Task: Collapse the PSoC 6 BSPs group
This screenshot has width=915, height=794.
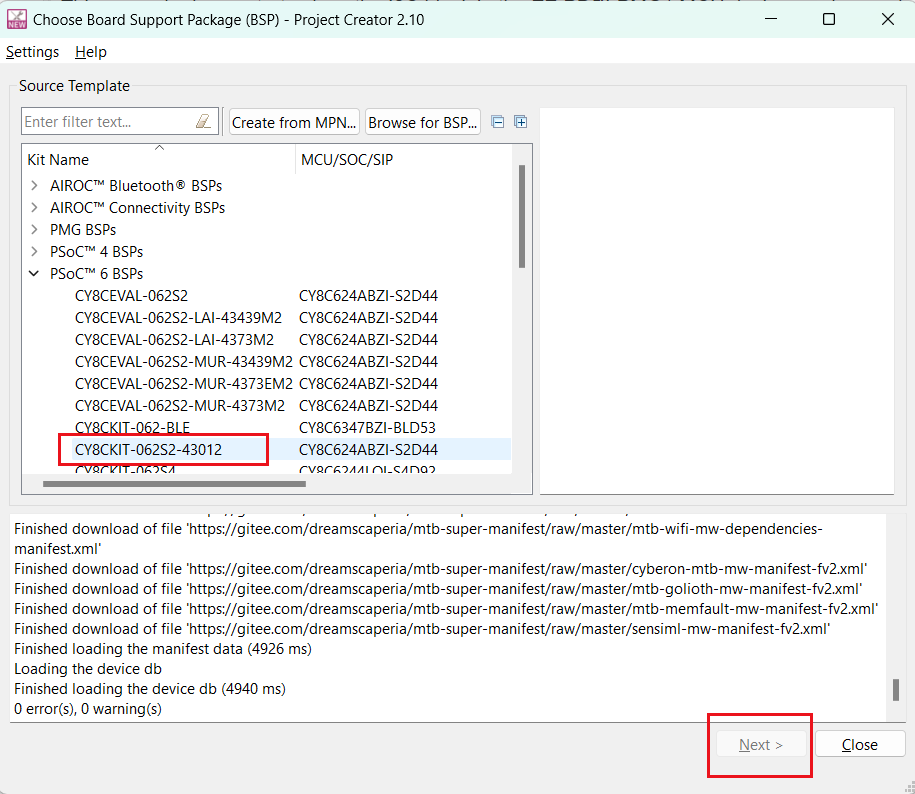Action: point(34,274)
